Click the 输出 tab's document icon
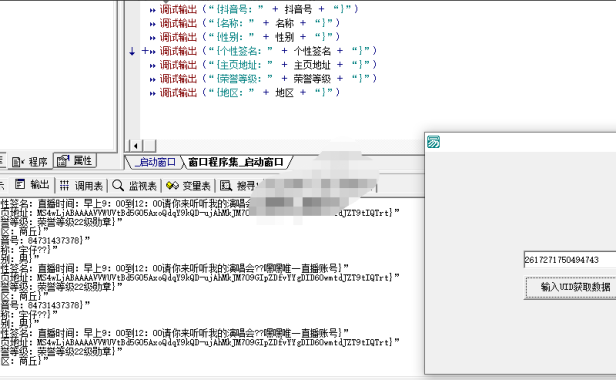 (x=20, y=184)
